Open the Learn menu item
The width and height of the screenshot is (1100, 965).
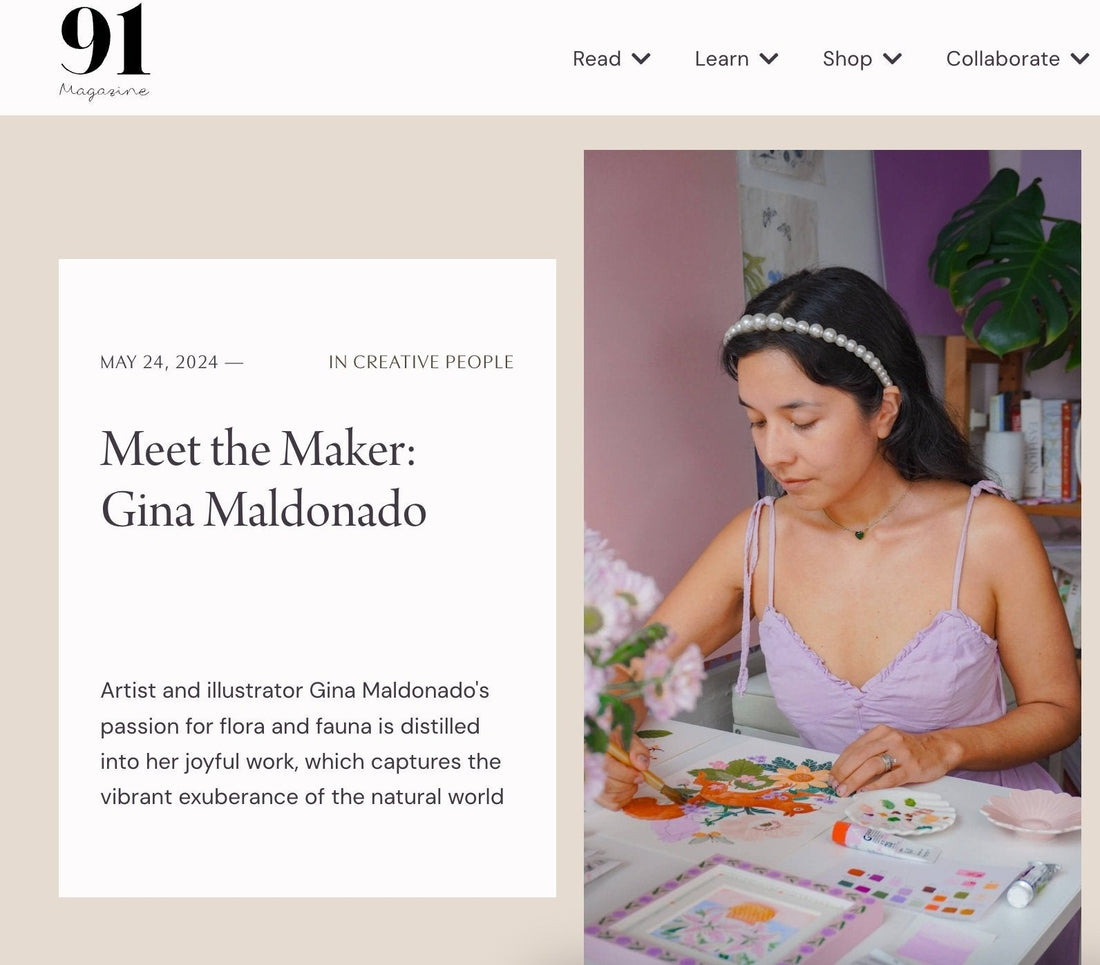click(x=722, y=59)
